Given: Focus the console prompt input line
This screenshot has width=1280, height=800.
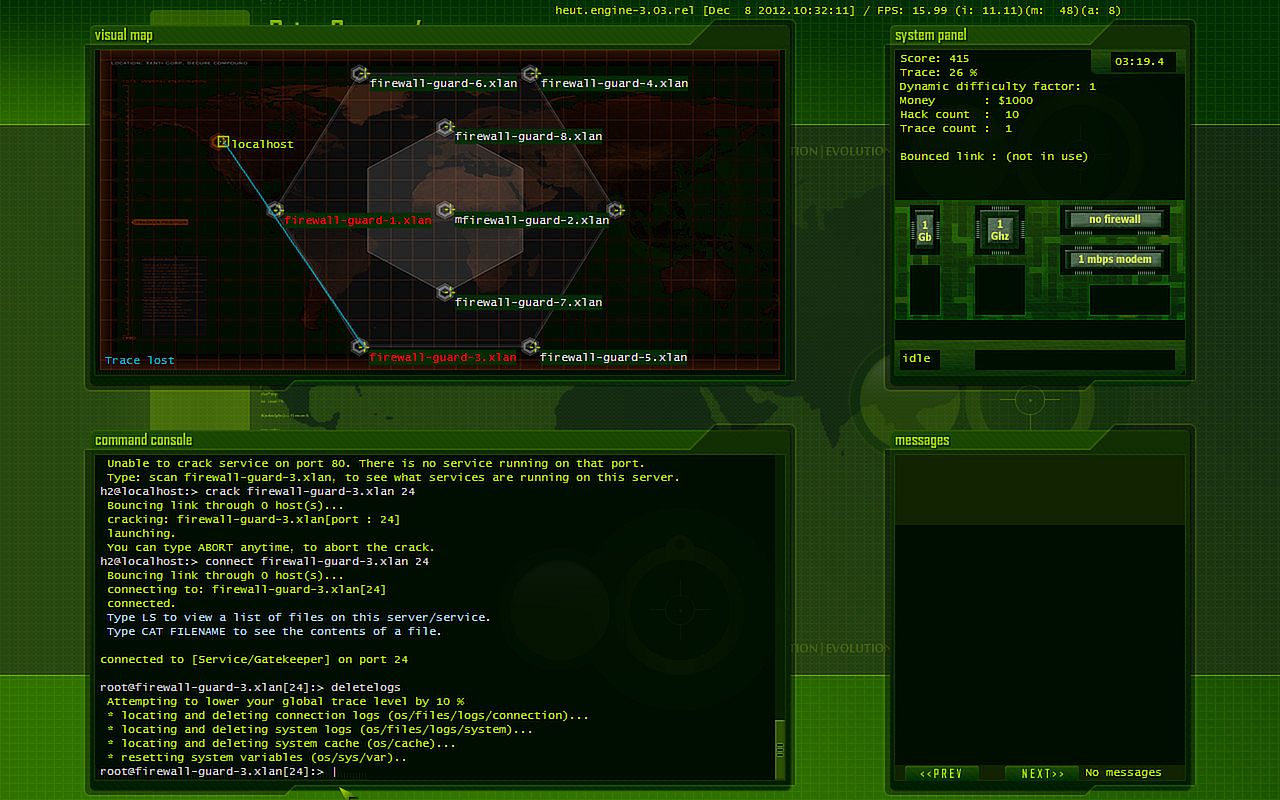Looking at the screenshot, I should tap(500, 772).
